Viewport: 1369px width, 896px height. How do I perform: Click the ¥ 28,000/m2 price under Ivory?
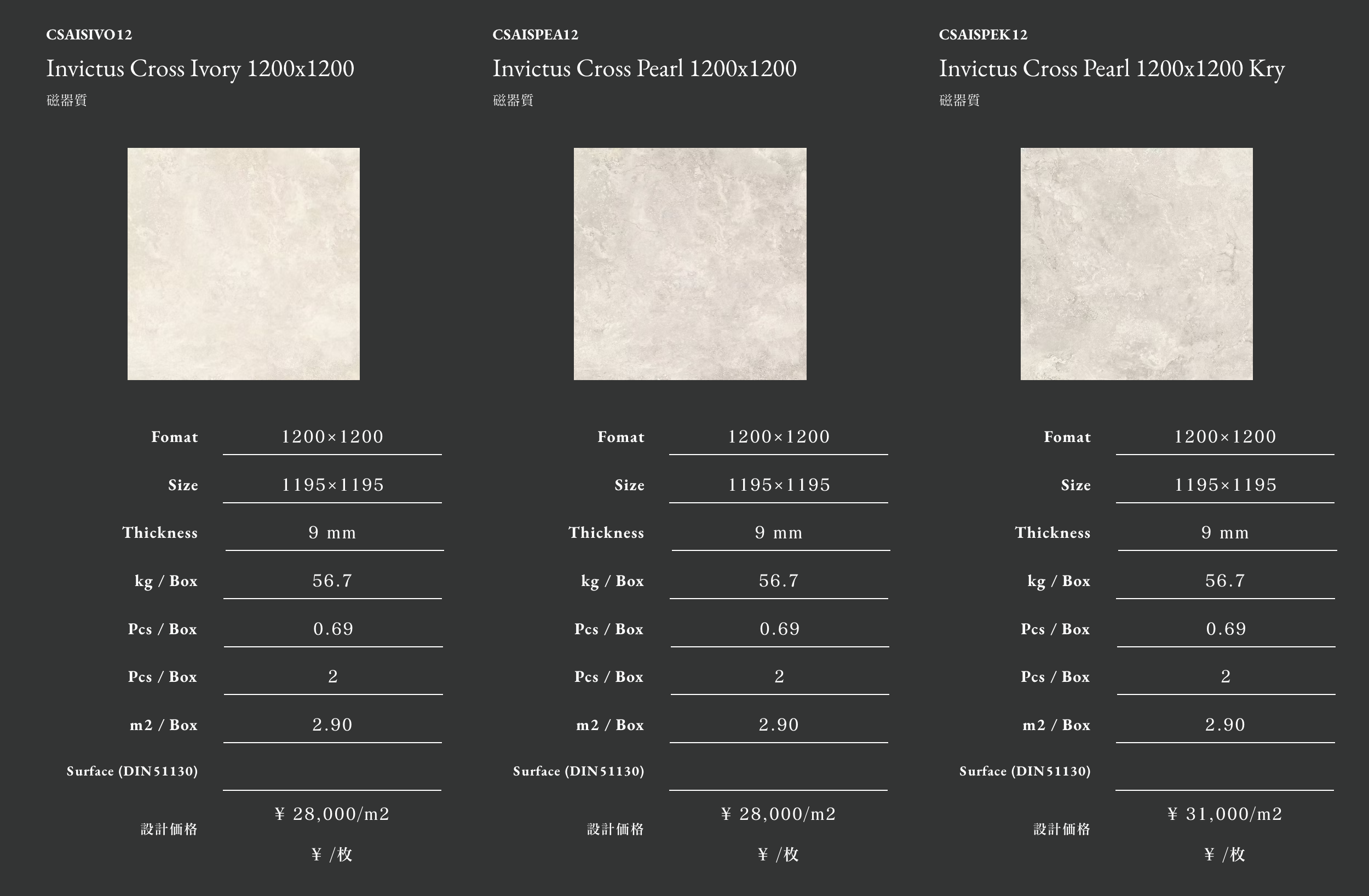(332, 814)
